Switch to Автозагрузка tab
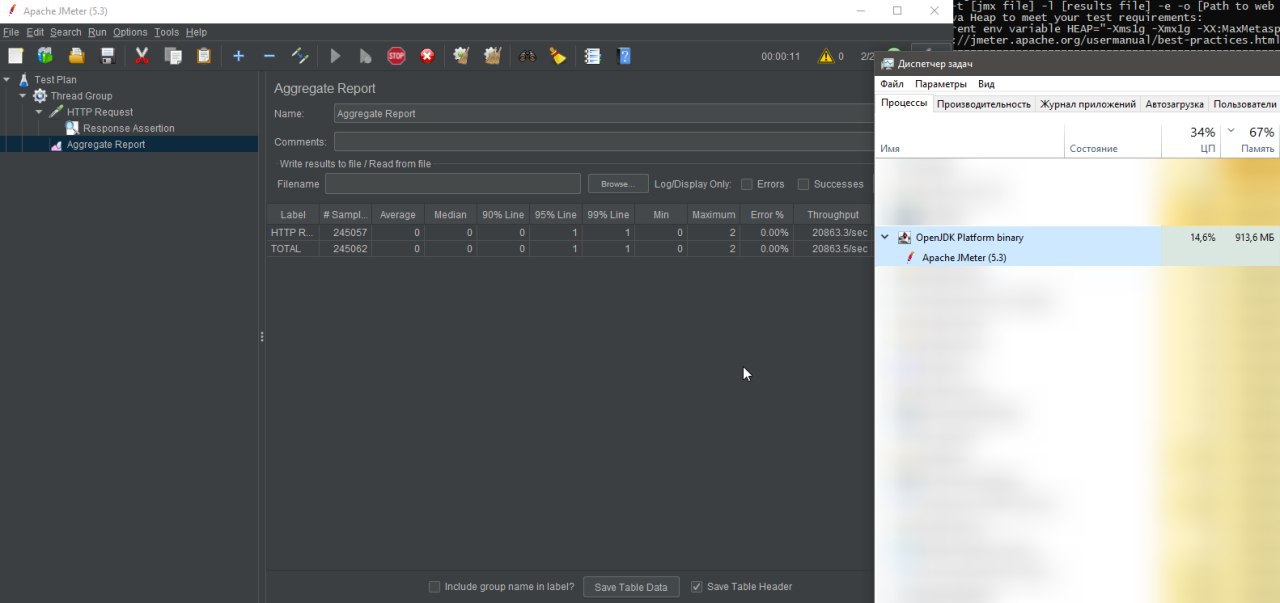 (1174, 104)
